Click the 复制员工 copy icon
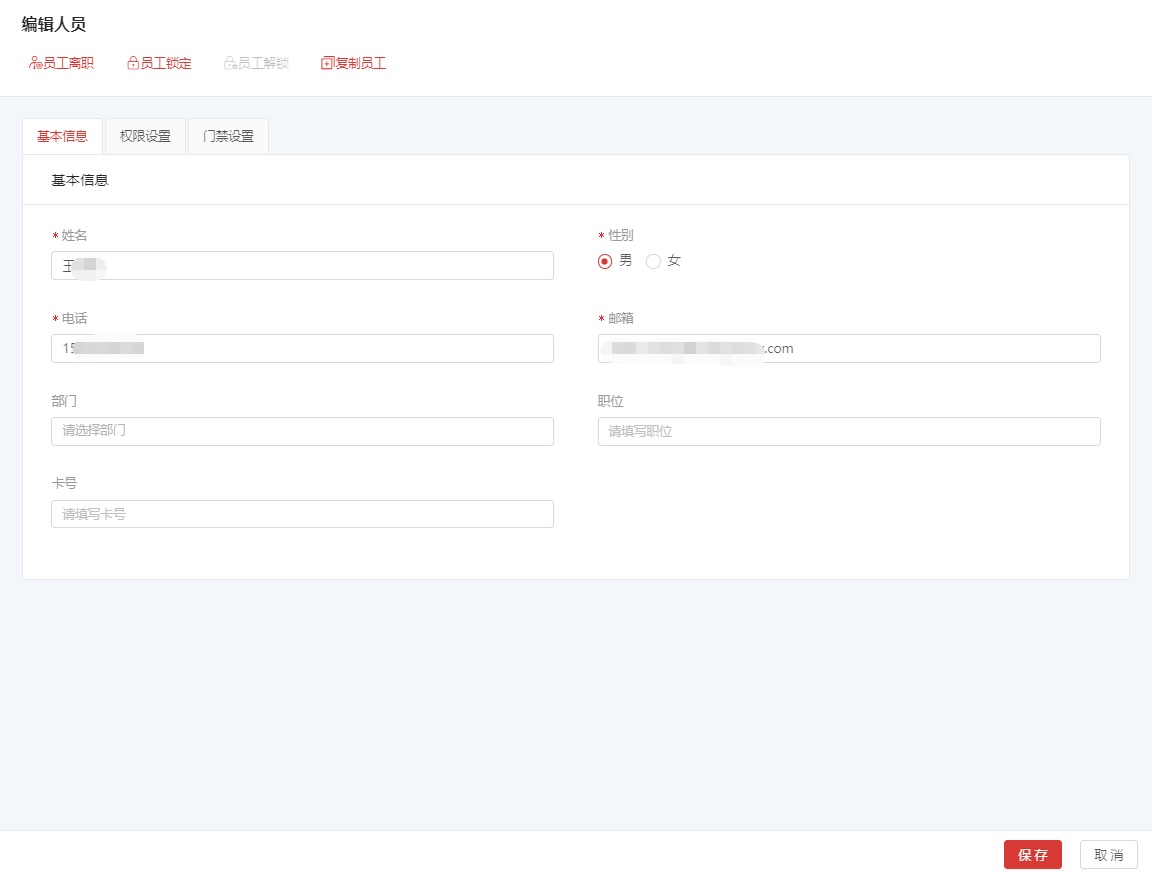The image size is (1152, 874). click(x=327, y=63)
